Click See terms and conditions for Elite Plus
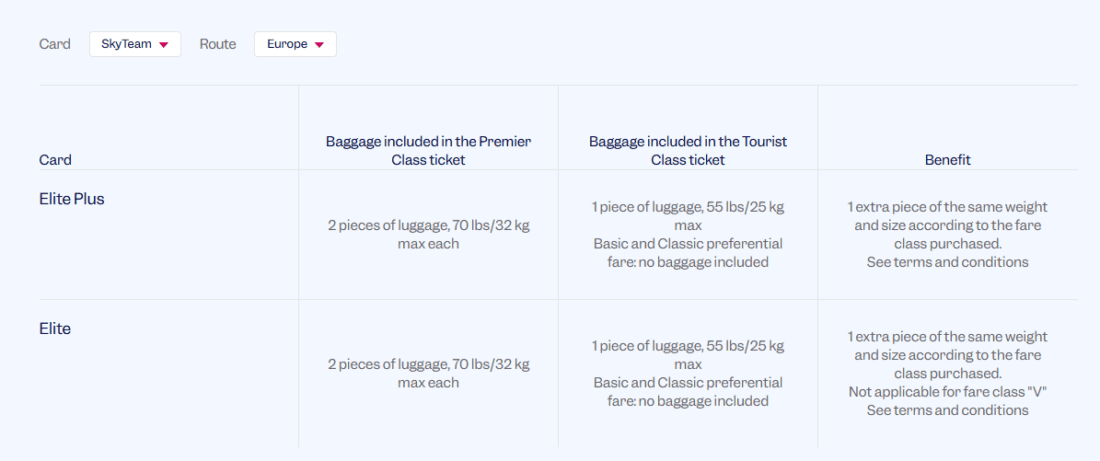This screenshot has height=461, width=1100. [x=947, y=262]
